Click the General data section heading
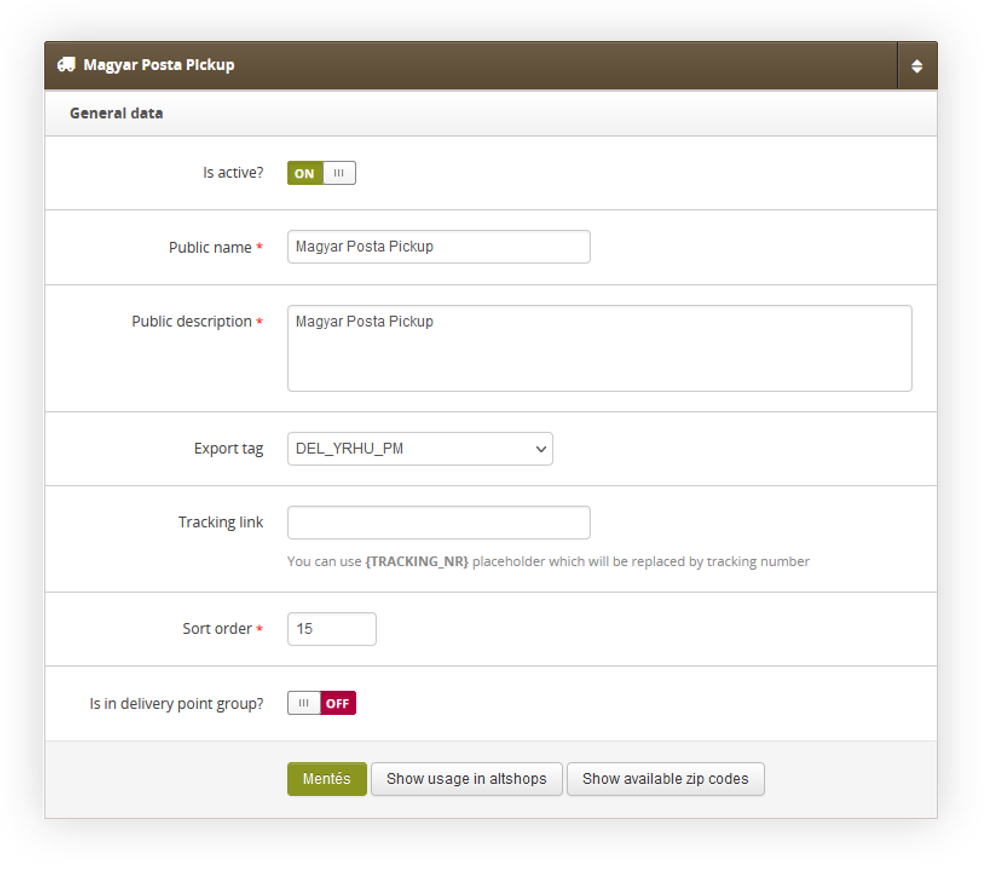This screenshot has height=871, width=988. [x=117, y=113]
